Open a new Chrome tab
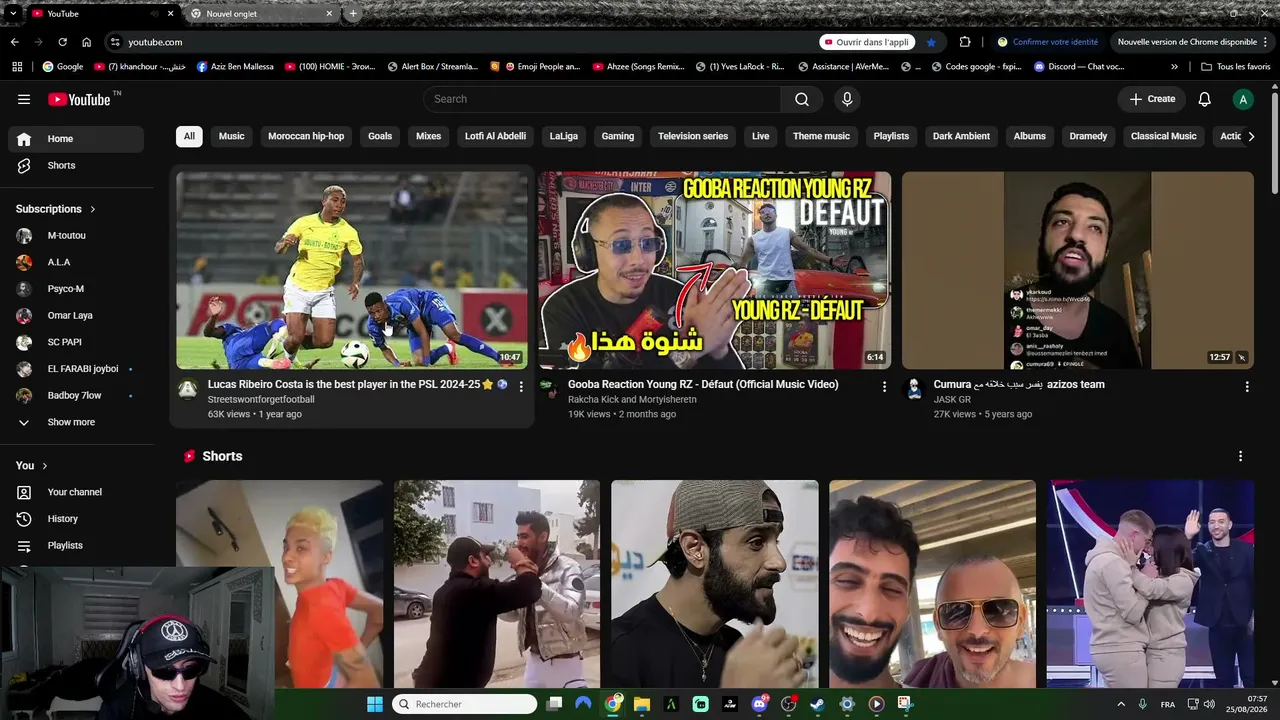 (x=353, y=14)
